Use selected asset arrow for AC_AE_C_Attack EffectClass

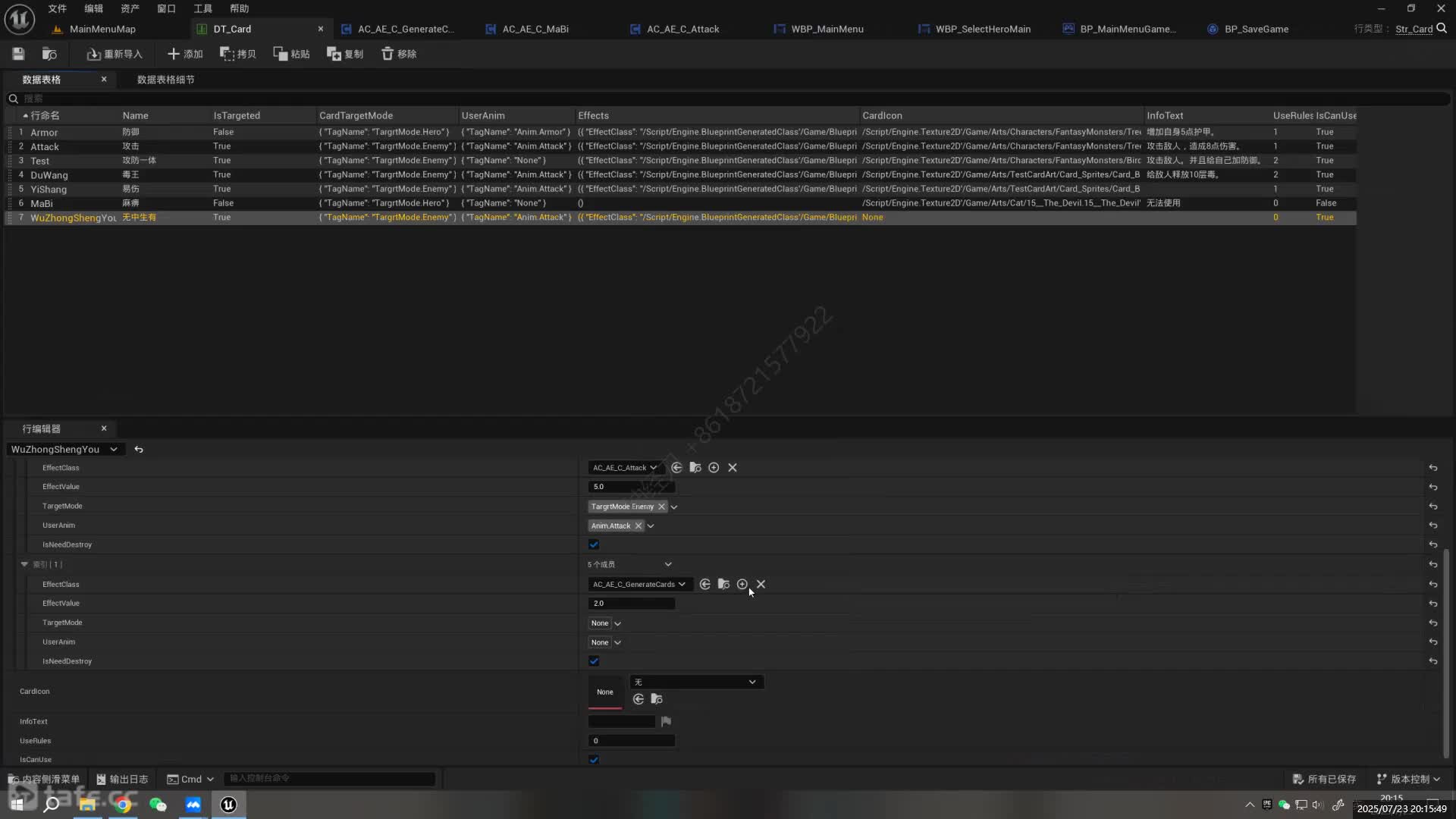click(676, 468)
